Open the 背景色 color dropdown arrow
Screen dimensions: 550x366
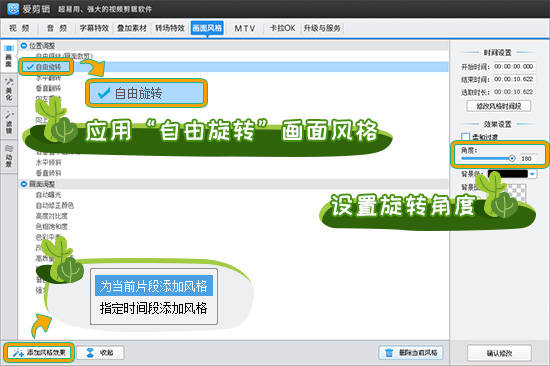tap(532, 174)
